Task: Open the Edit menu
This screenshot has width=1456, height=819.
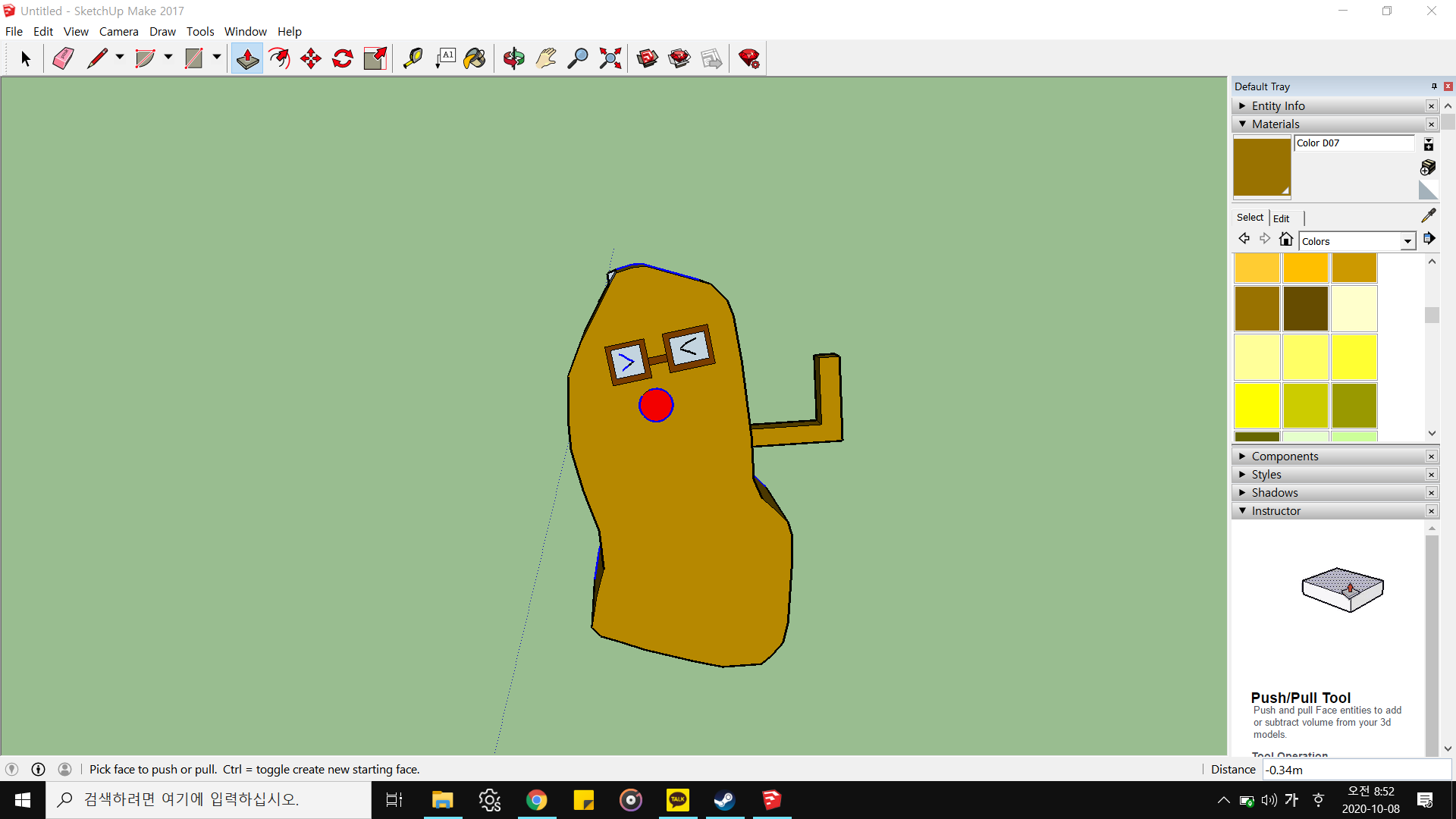Action: click(x=43, y=31)
